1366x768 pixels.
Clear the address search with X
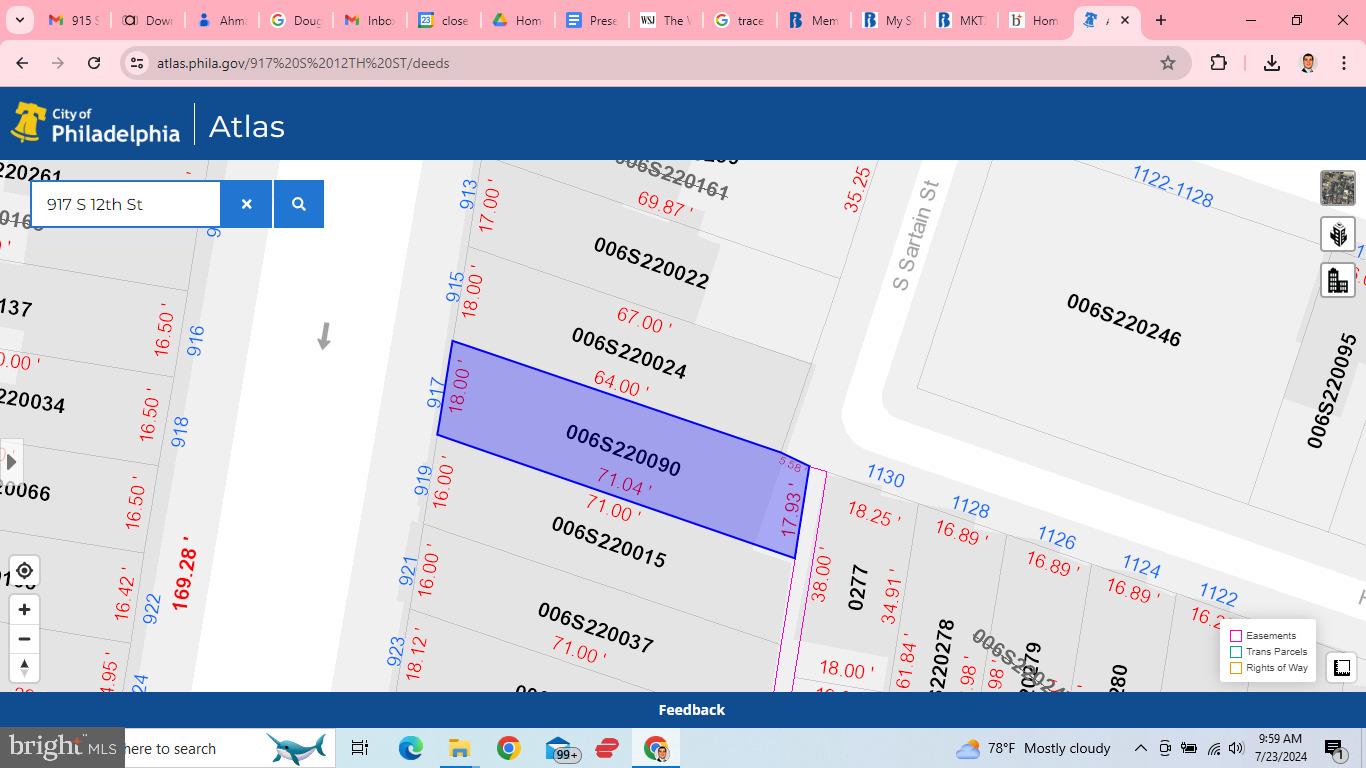pos(246,204)
